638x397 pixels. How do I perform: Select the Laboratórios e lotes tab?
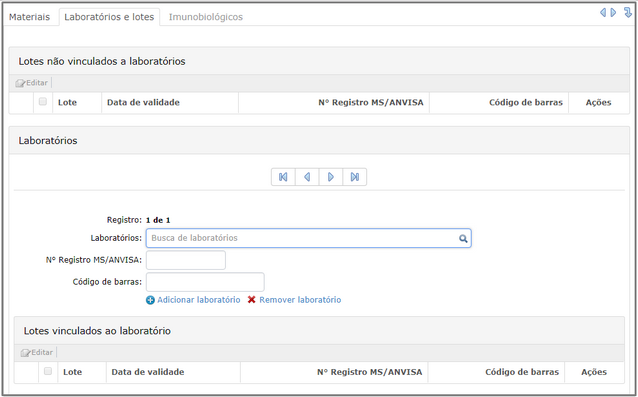tap(109, 17)
